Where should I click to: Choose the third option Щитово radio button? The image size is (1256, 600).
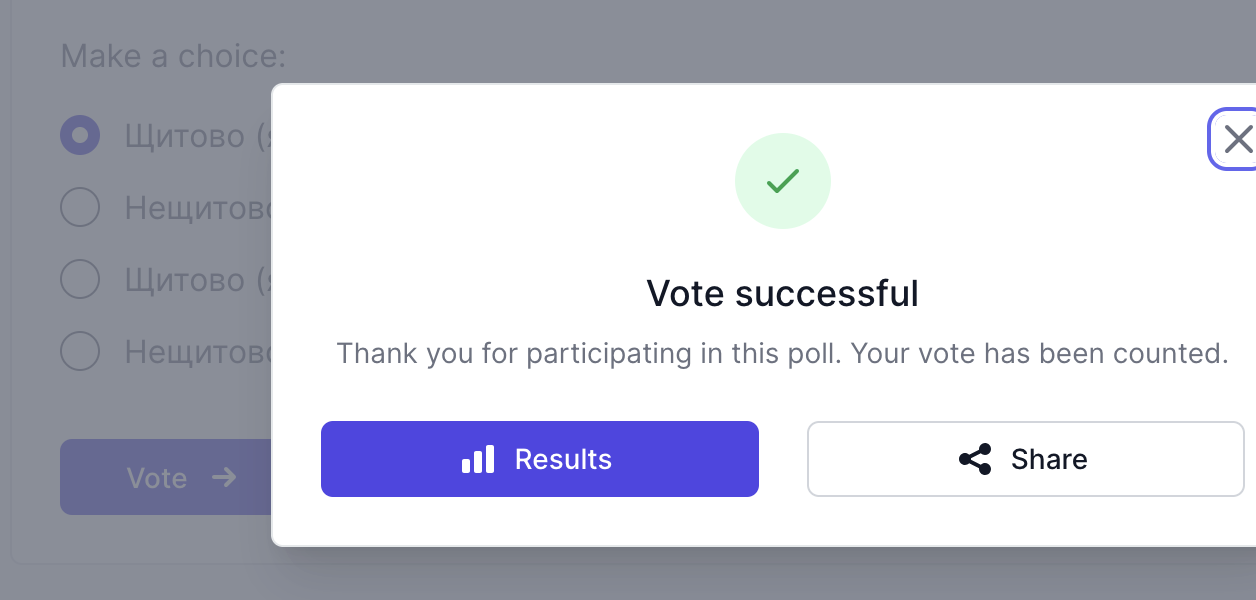(x=80, y=280)
